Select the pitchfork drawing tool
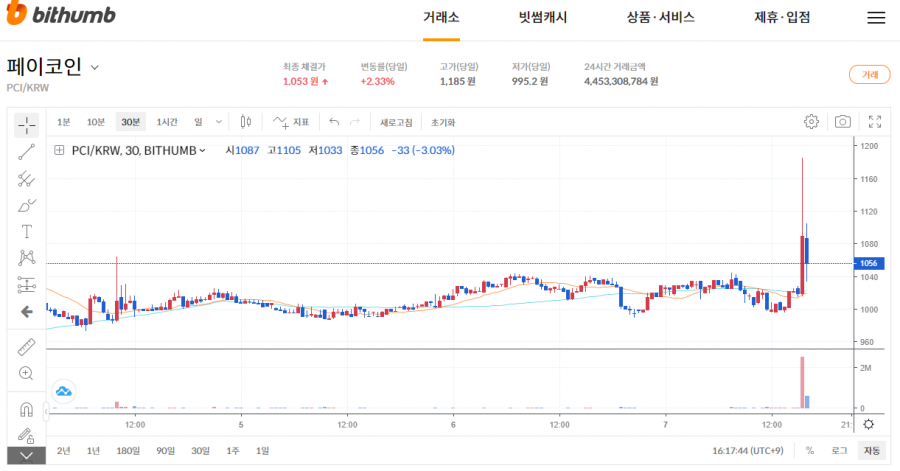This screenshot has width=900, height=471. click(x=26, y=178)
